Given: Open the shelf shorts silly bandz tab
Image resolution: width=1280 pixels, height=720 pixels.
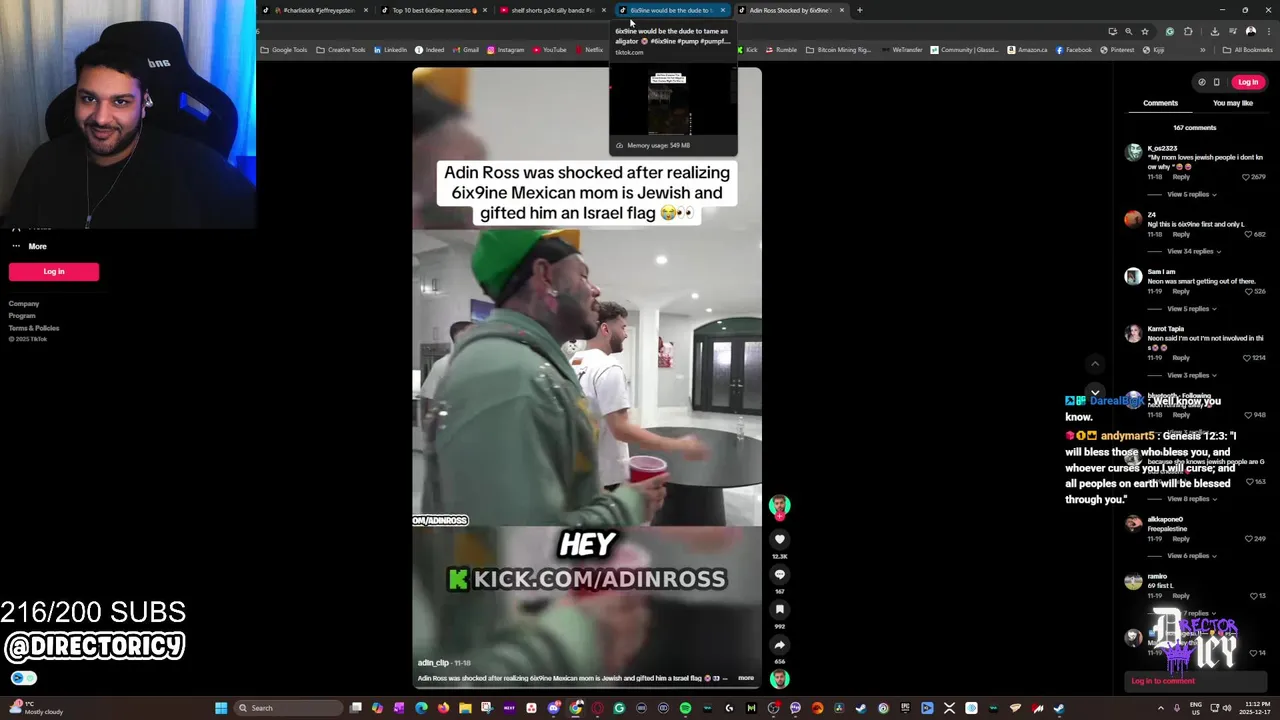Looking at the screenshot, I should [552, 10].
